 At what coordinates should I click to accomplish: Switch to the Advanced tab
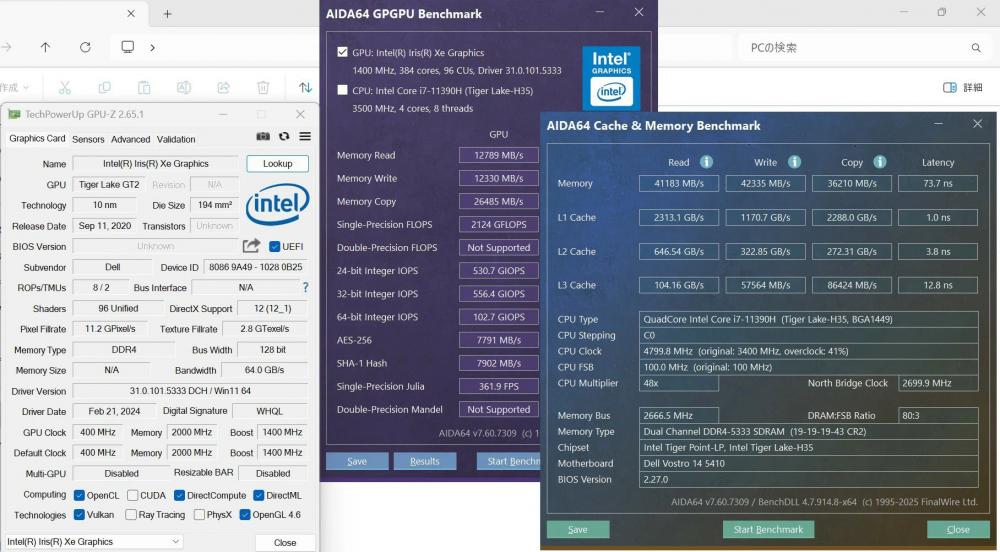pos(131,139)
